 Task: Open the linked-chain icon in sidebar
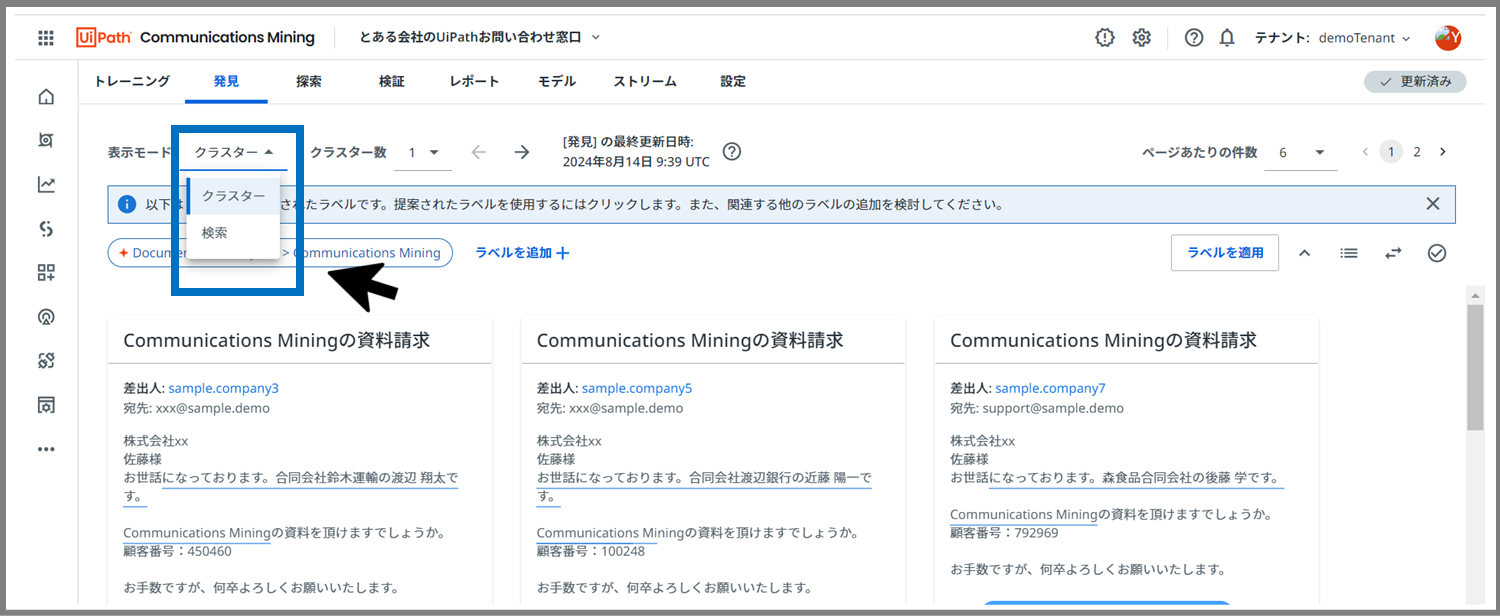pos(46,361)
